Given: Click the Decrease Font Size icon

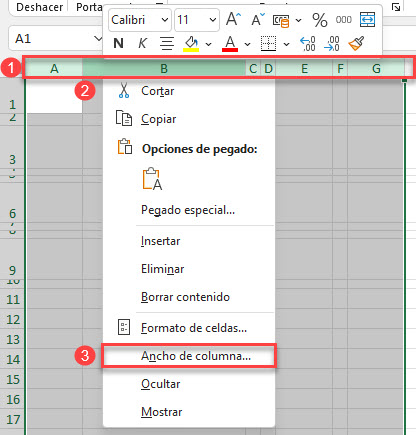Looking at the screenshot, I should click(258, 19).
